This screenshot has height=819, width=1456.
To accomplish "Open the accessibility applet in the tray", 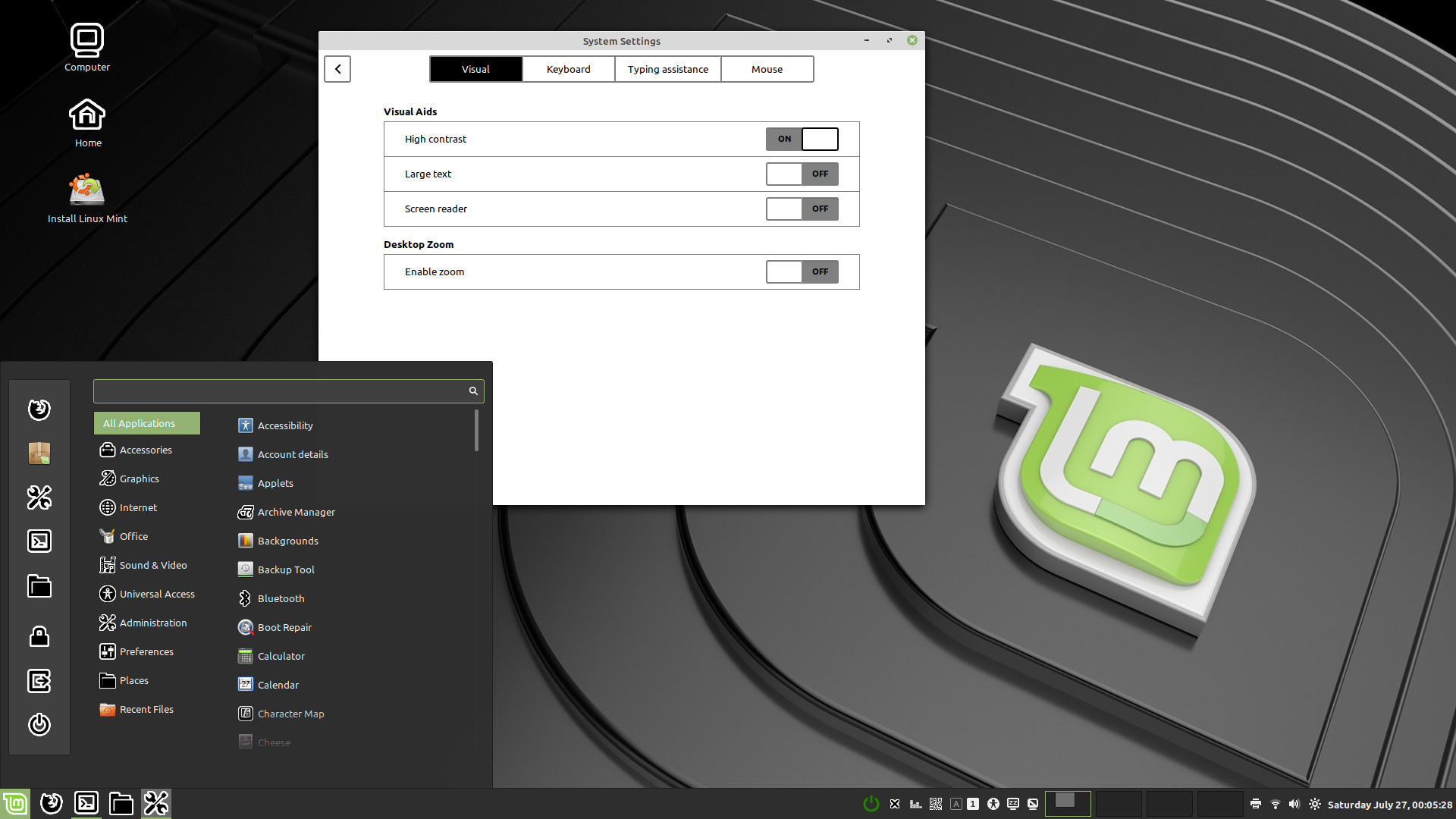I will [993, 804].
